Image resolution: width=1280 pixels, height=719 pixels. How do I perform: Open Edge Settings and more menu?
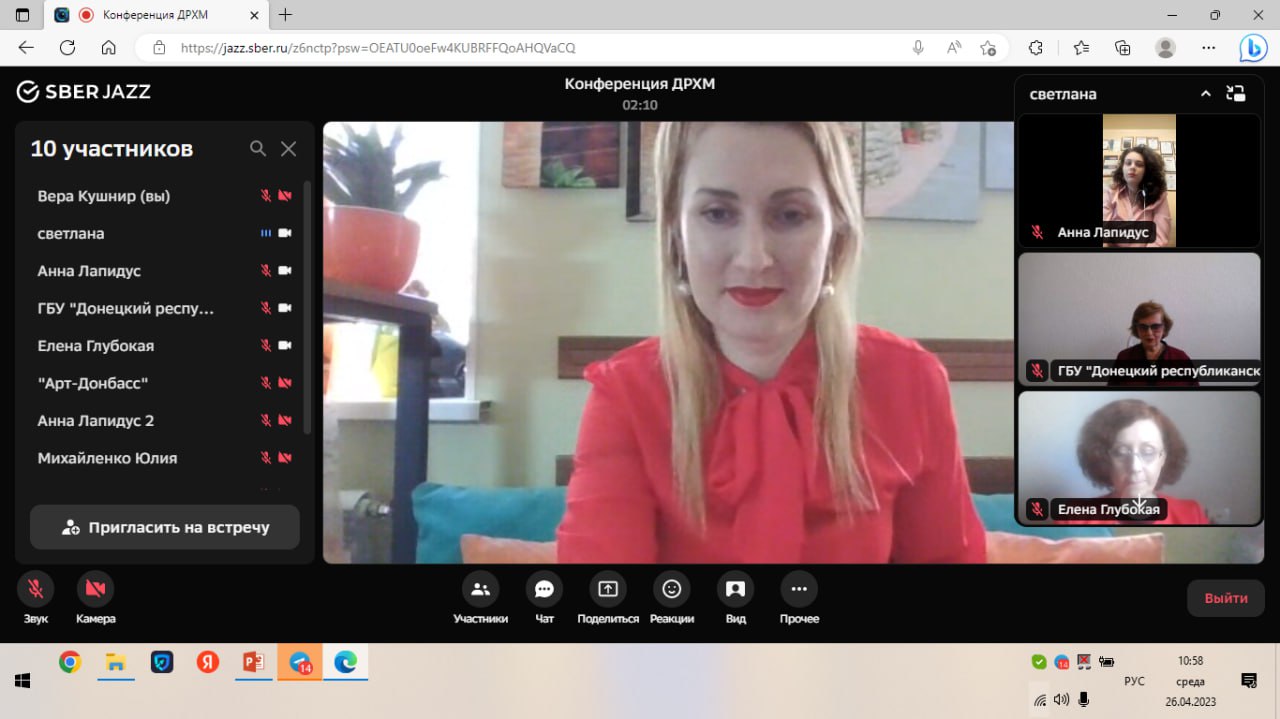[x=1208, y=48]
